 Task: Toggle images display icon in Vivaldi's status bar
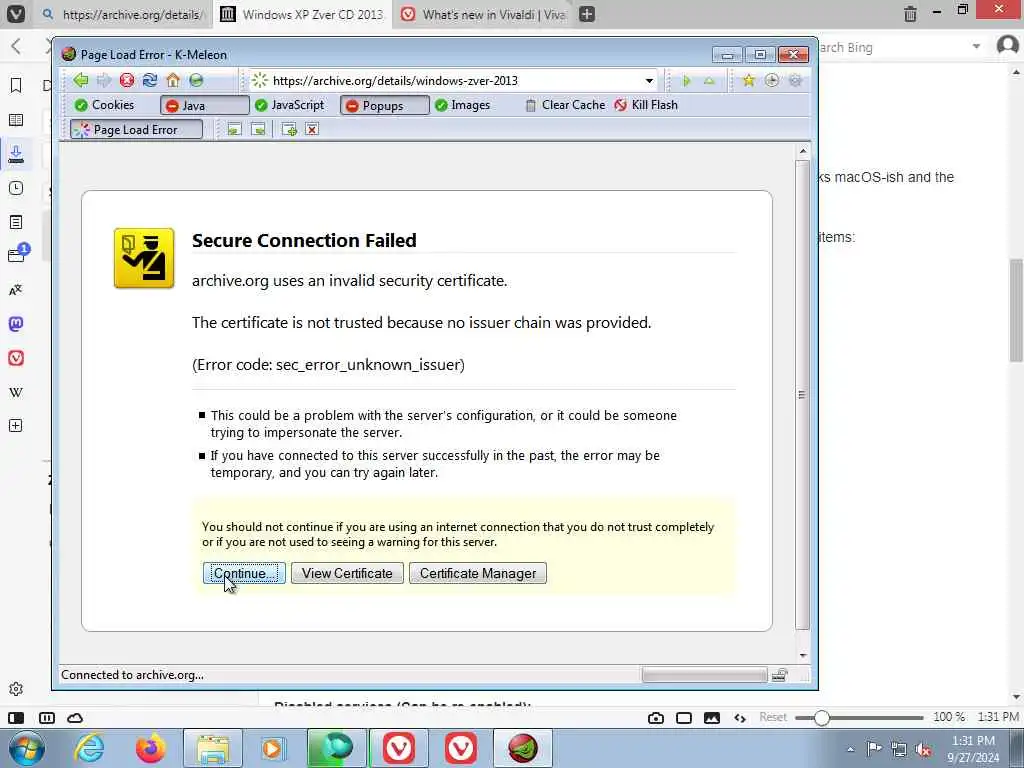point(712,718)
